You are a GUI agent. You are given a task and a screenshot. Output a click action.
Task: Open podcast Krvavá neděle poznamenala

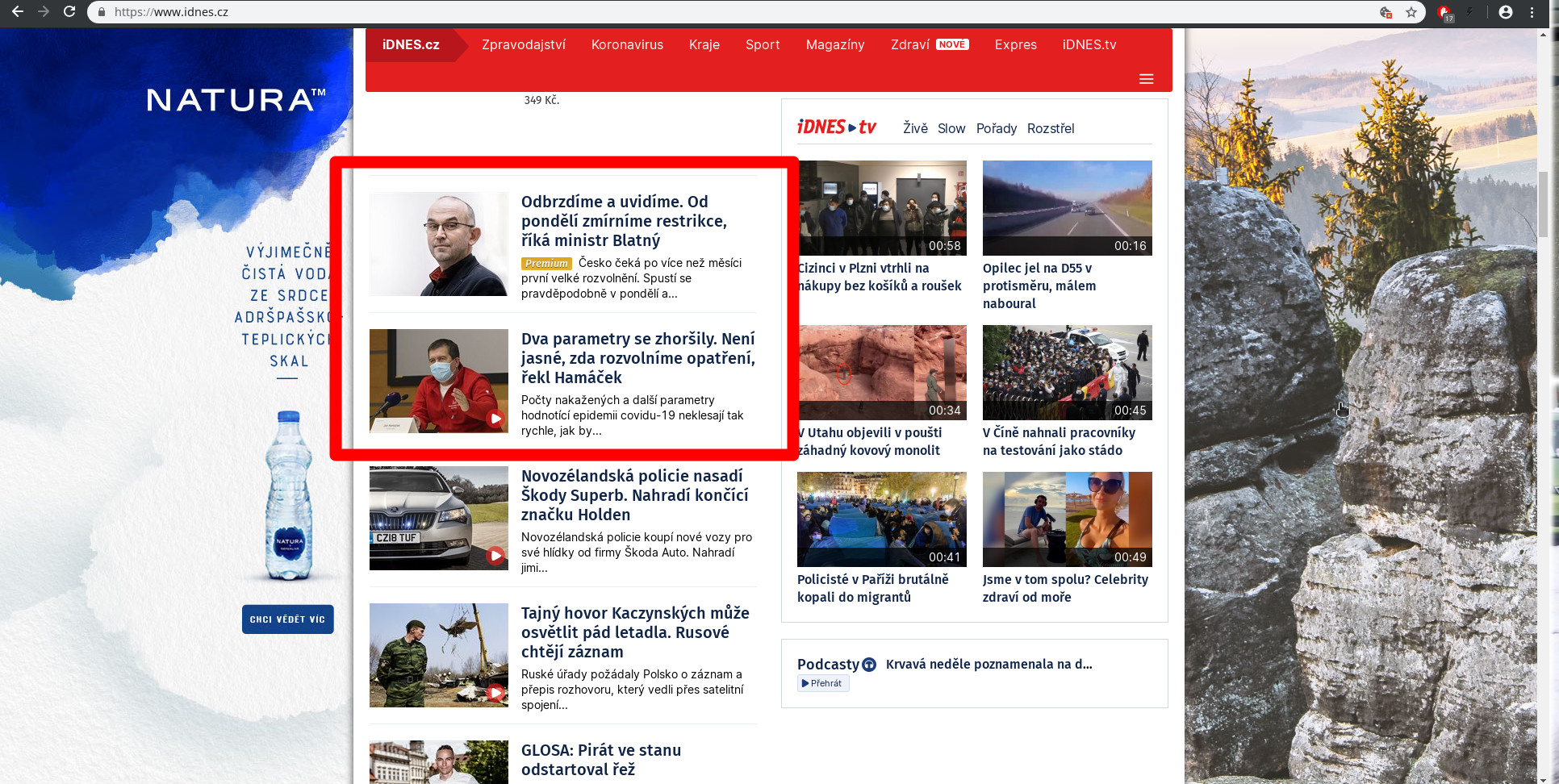point(988,665)
